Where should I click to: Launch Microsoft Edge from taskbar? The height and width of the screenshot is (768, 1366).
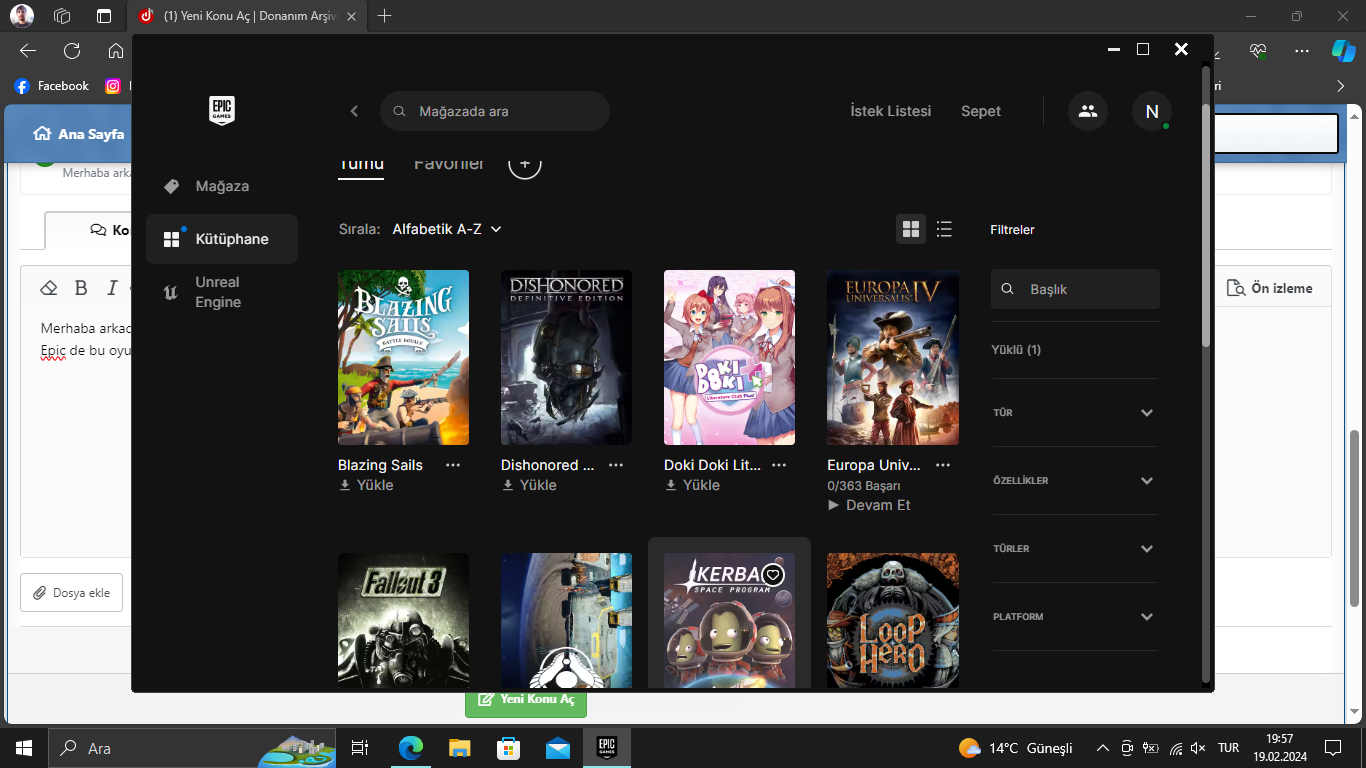pyautogui.click(x=411, y=748)
